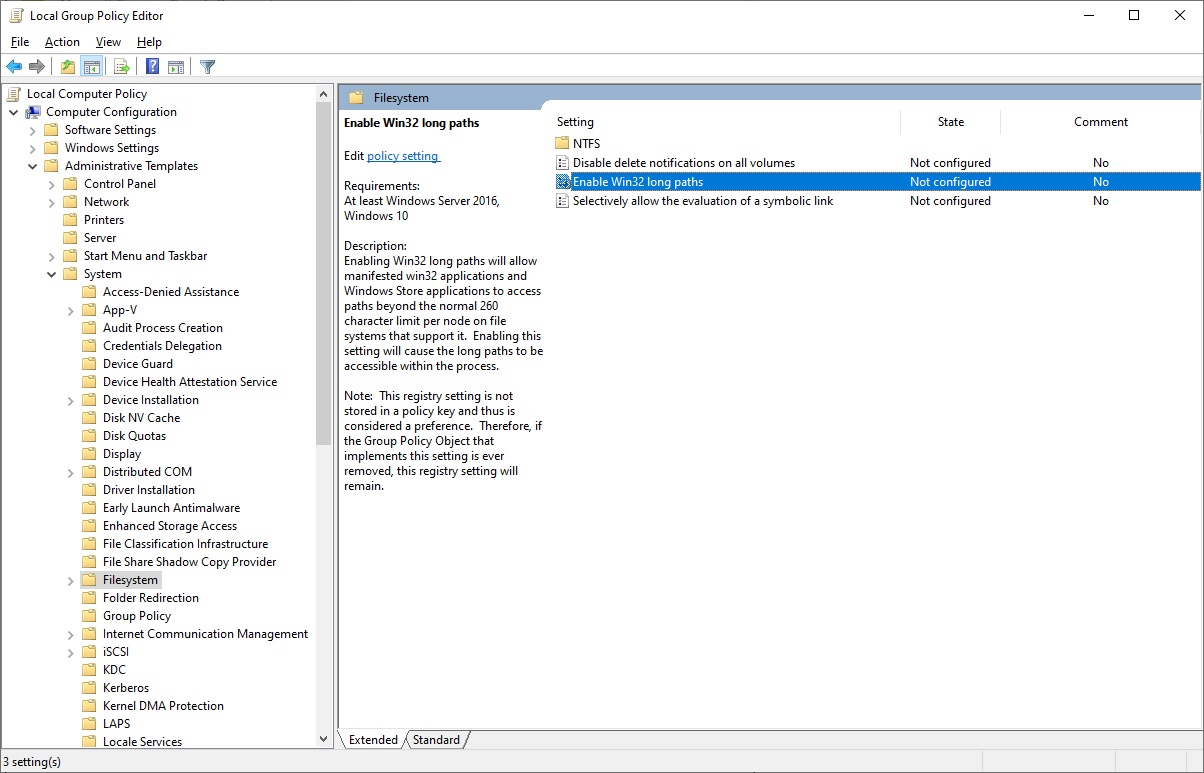This screenshot has height=773, width=1204.
Task: Select Kernel DMA Protection in the tree
Action: click(x=163, y=706)
